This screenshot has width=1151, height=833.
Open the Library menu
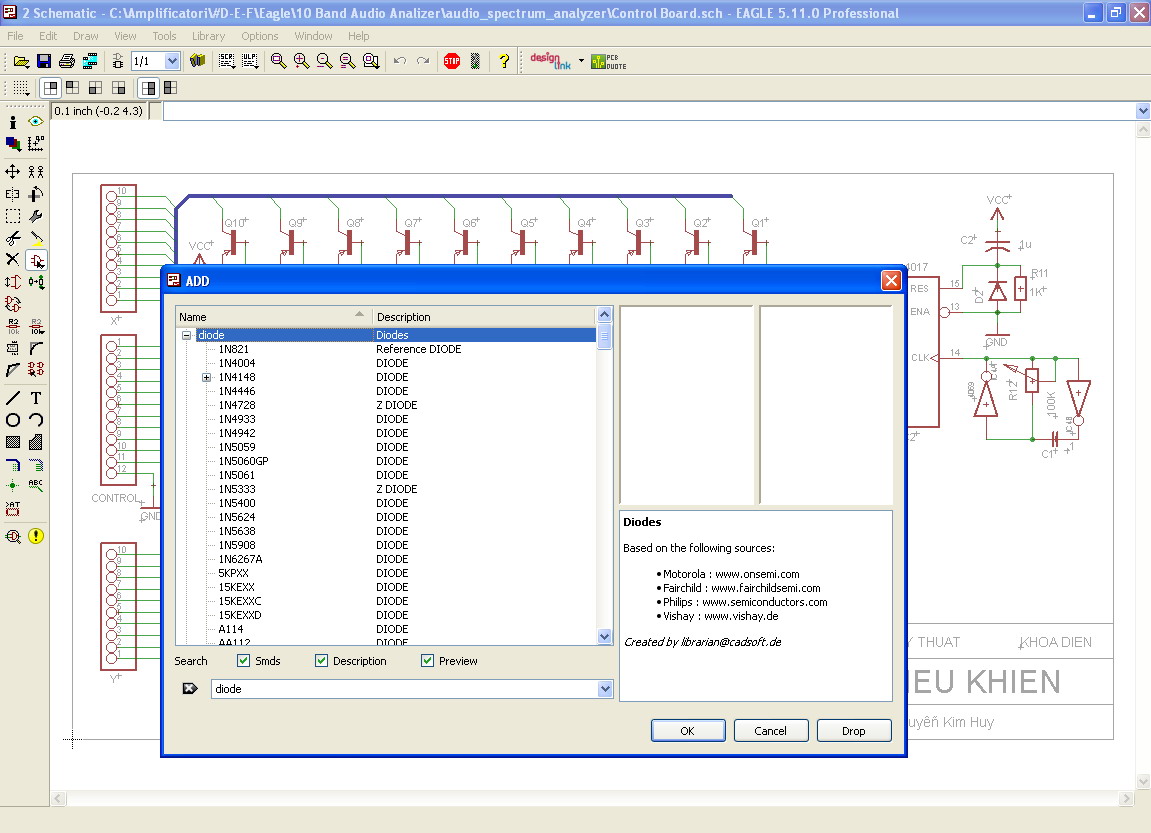pos(208,36)
